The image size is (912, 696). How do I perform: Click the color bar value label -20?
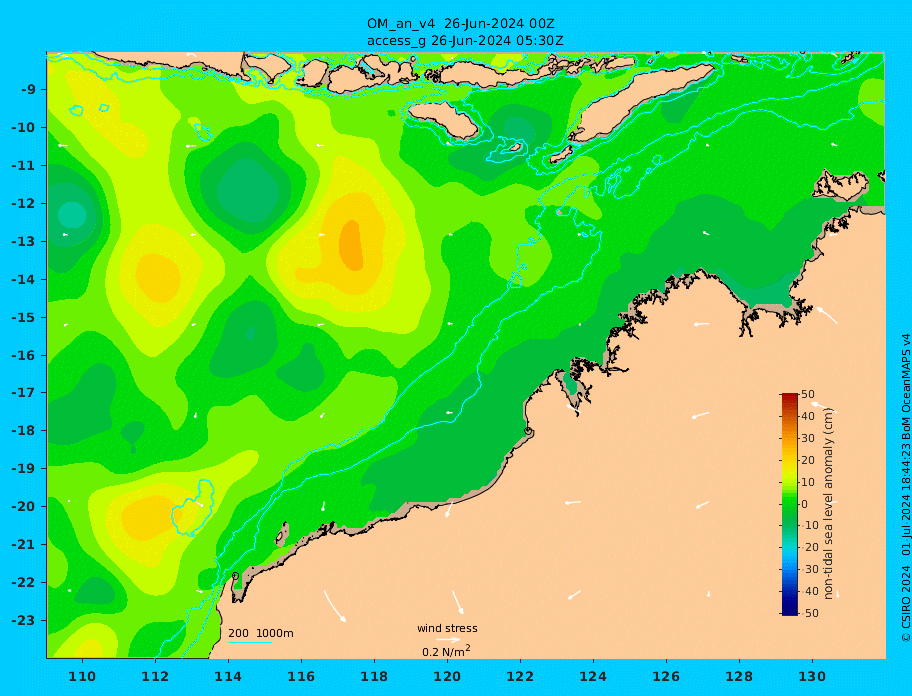tap(808, 548)
